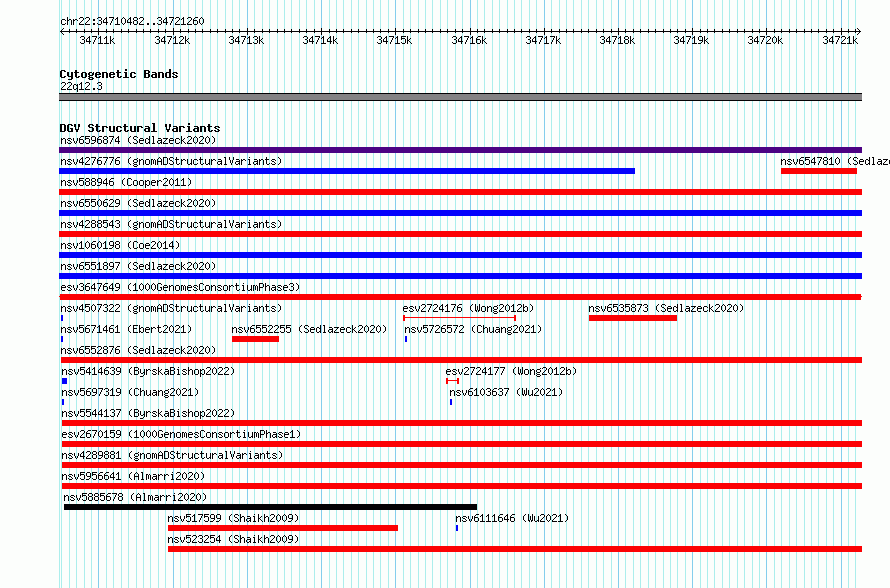The image size is (890, 588).
Task: Select the blue nsv5414639 square marker
Action: click(x=64, y=381)
